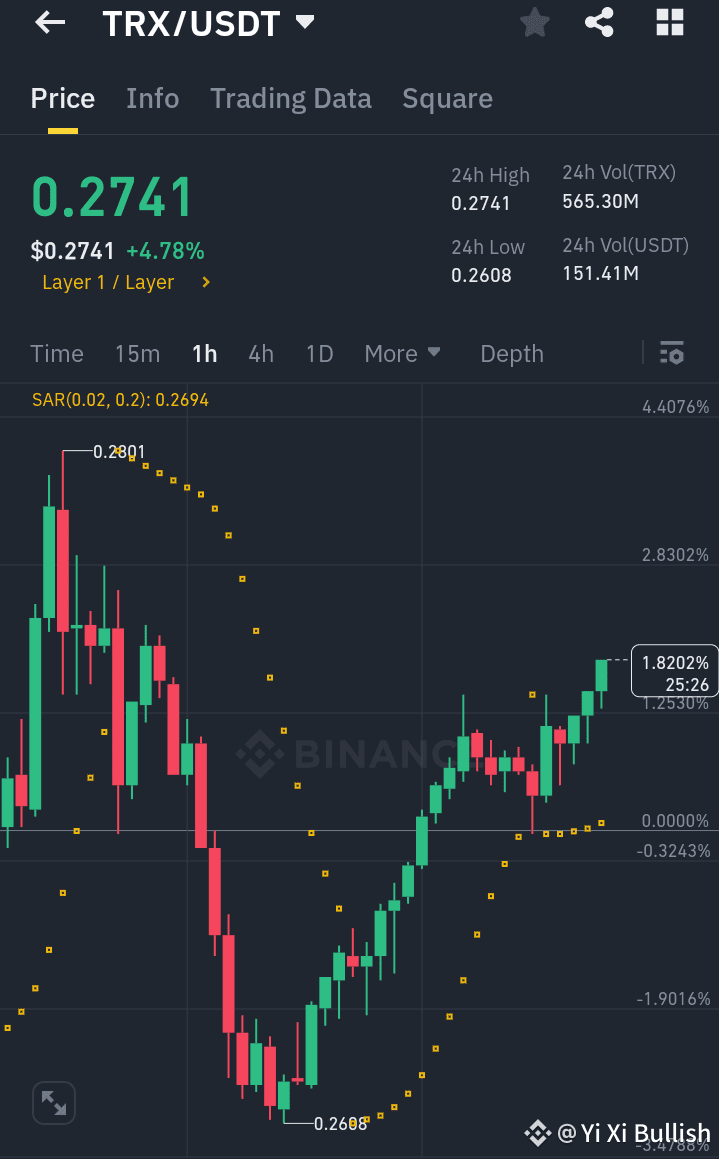Expand chart to fullscreen with bottom-left icon
719x1159 pixels.
click(x=53, y=1102)
